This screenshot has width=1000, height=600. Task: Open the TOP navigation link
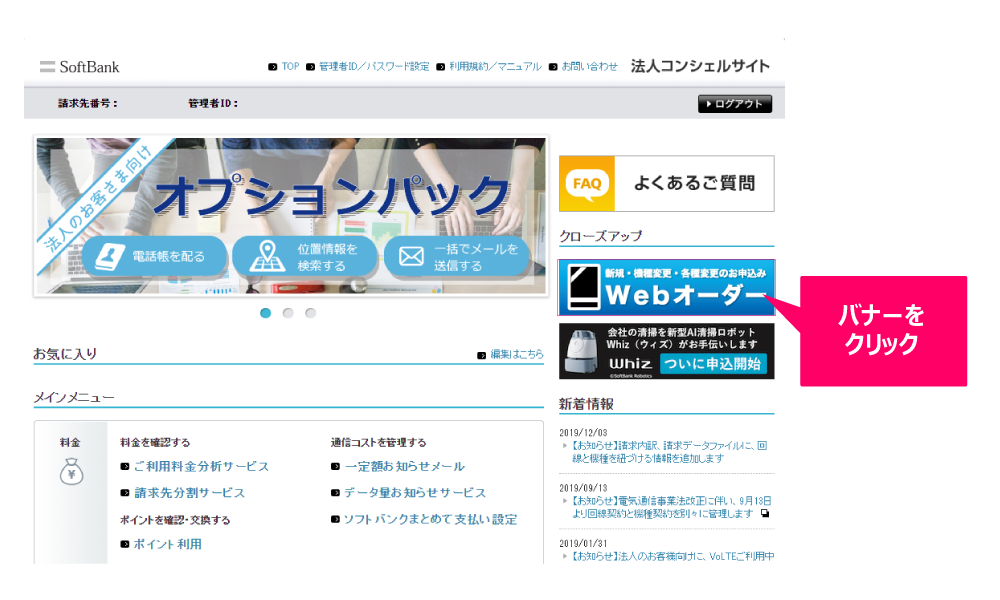[x=290, y=66]
